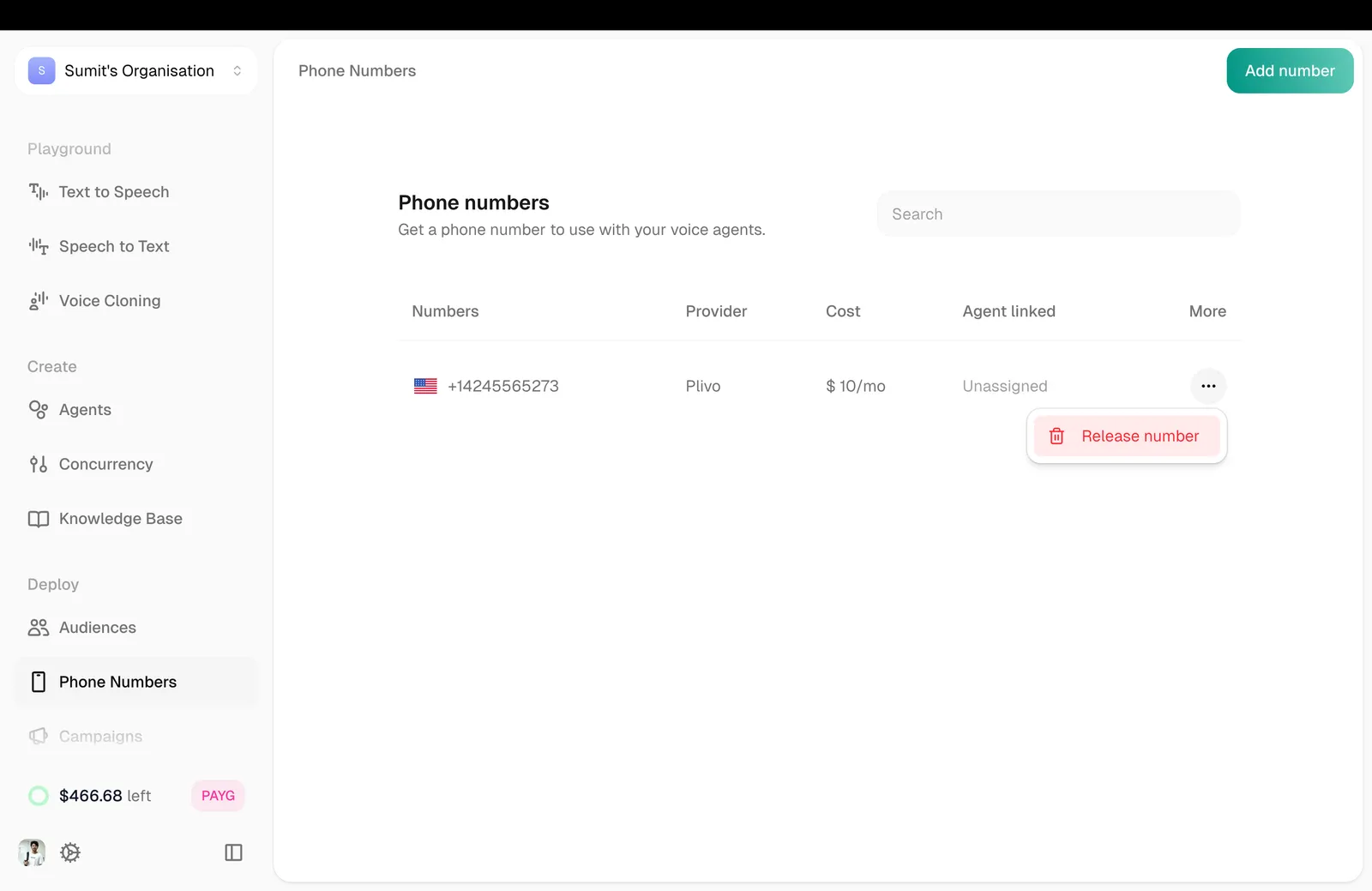
Task: Expand the Sumit's Organisation switcher chevron
Action: point(238,70)
